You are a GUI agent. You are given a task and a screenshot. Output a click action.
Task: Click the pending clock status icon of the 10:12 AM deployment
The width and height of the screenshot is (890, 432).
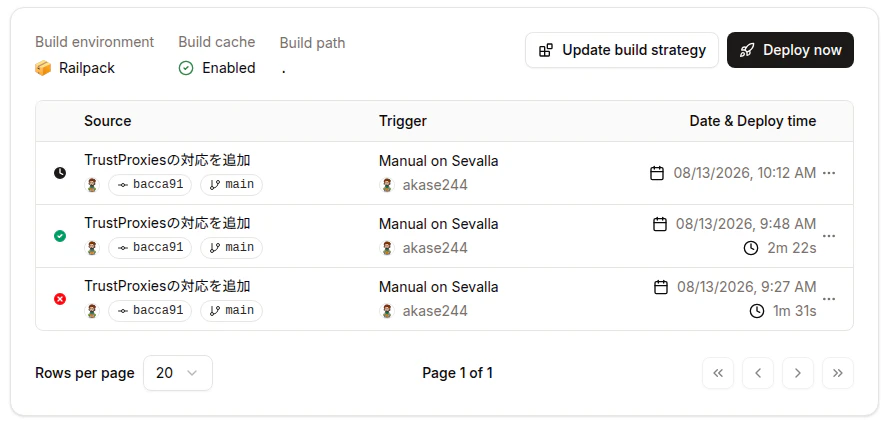tap(60, 173)
